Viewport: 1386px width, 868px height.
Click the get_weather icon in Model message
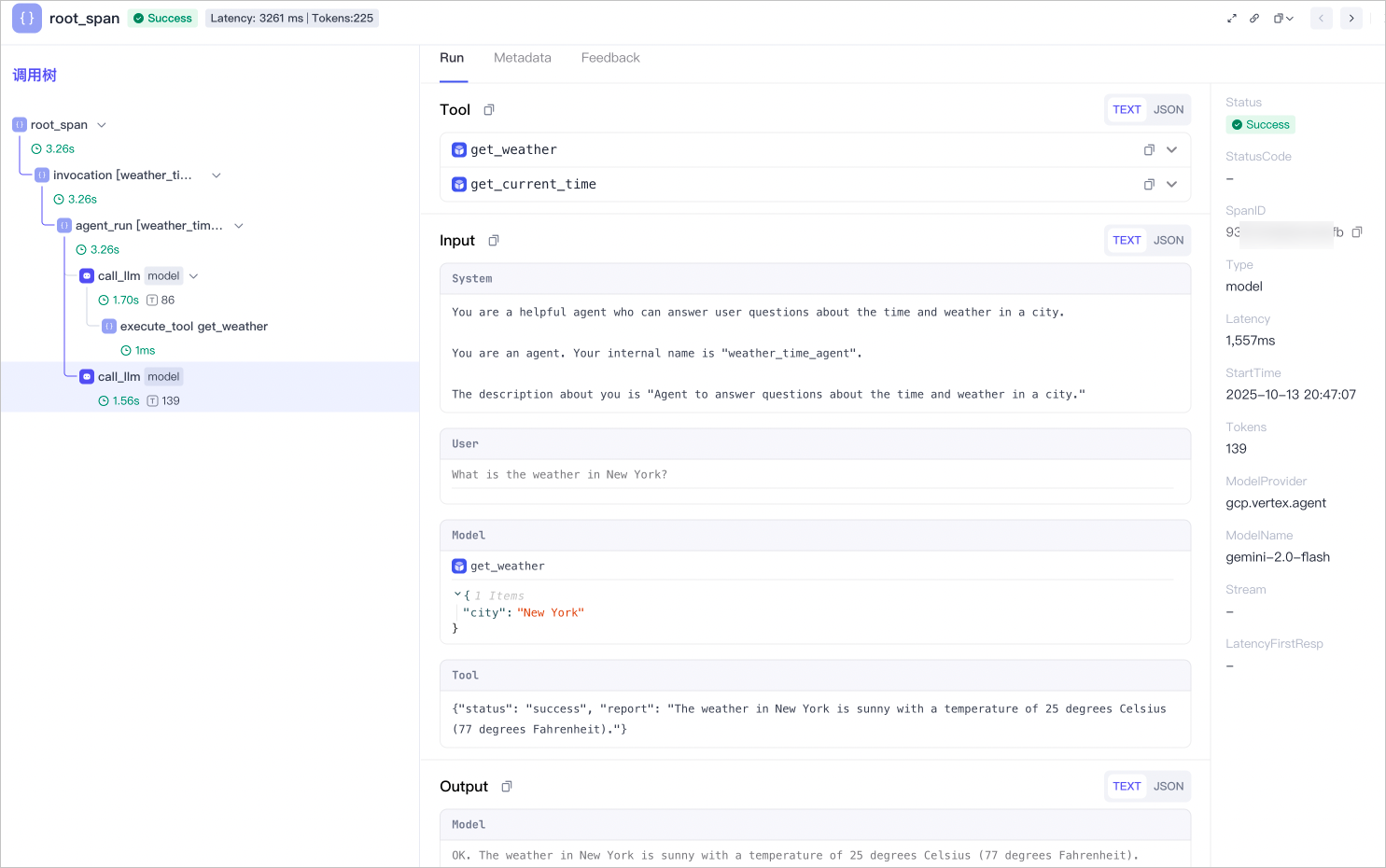459,567
